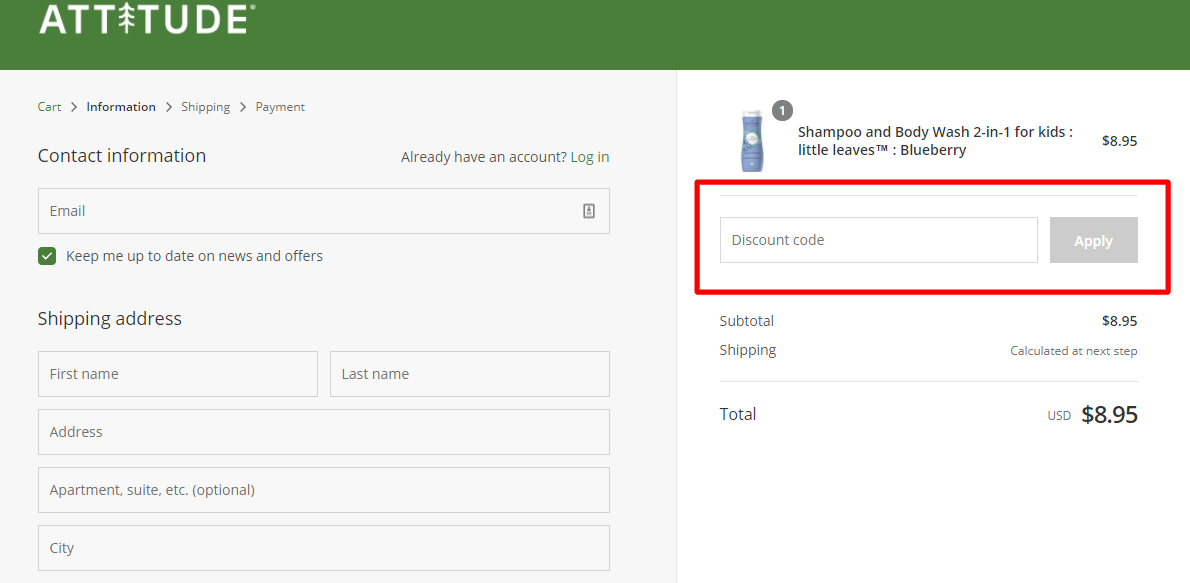Click the Already have an account text

coord(483,157)
